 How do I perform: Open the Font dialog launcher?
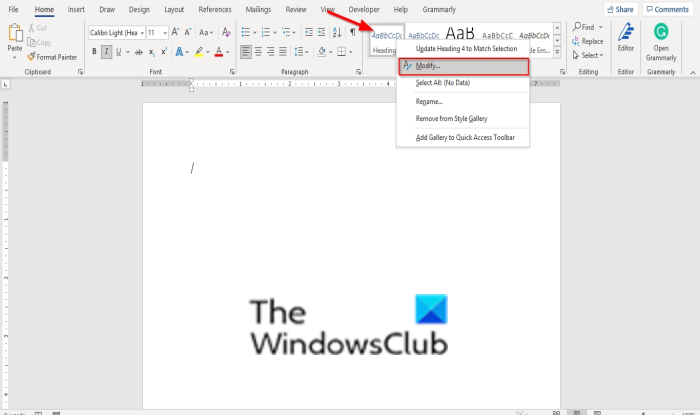click(x=232, y=72)
